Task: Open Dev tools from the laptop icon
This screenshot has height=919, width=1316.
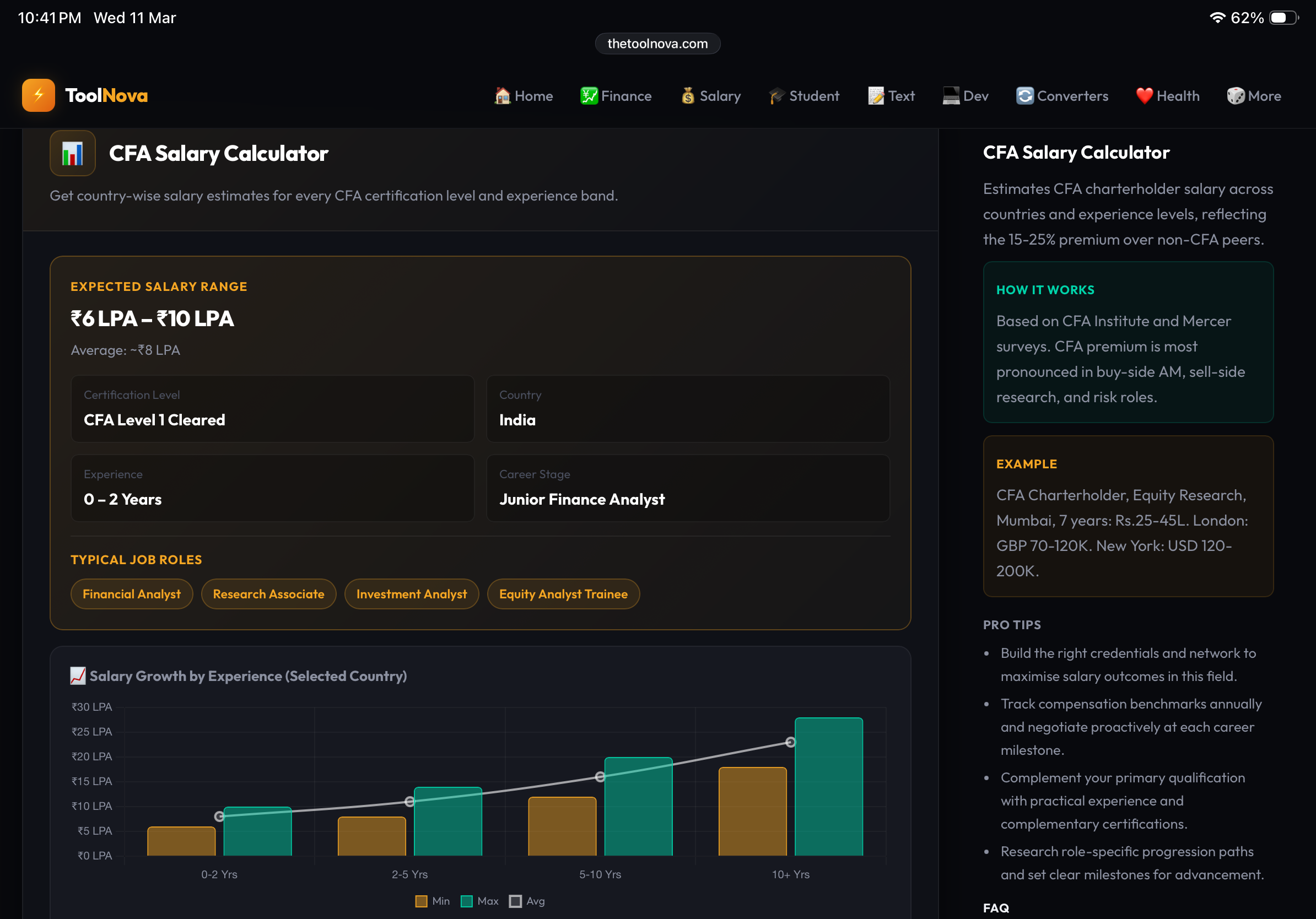Action: (950, 96)
